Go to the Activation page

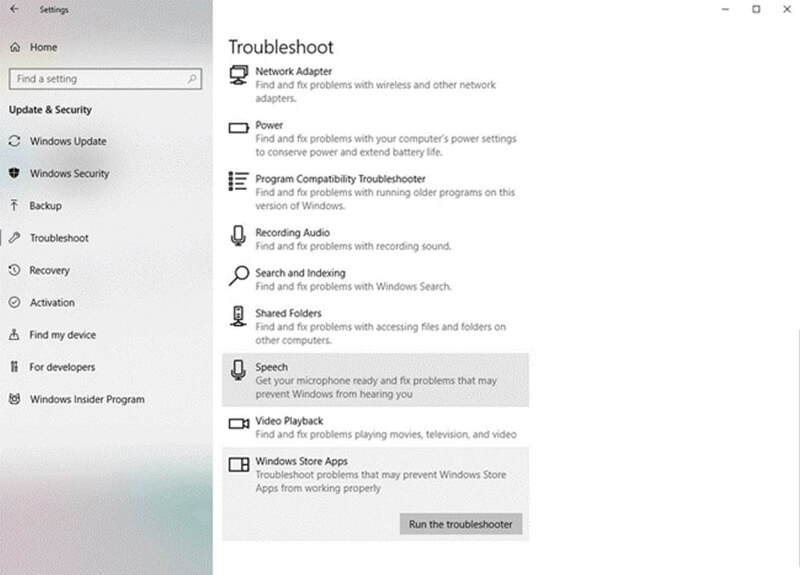(52, 303)
